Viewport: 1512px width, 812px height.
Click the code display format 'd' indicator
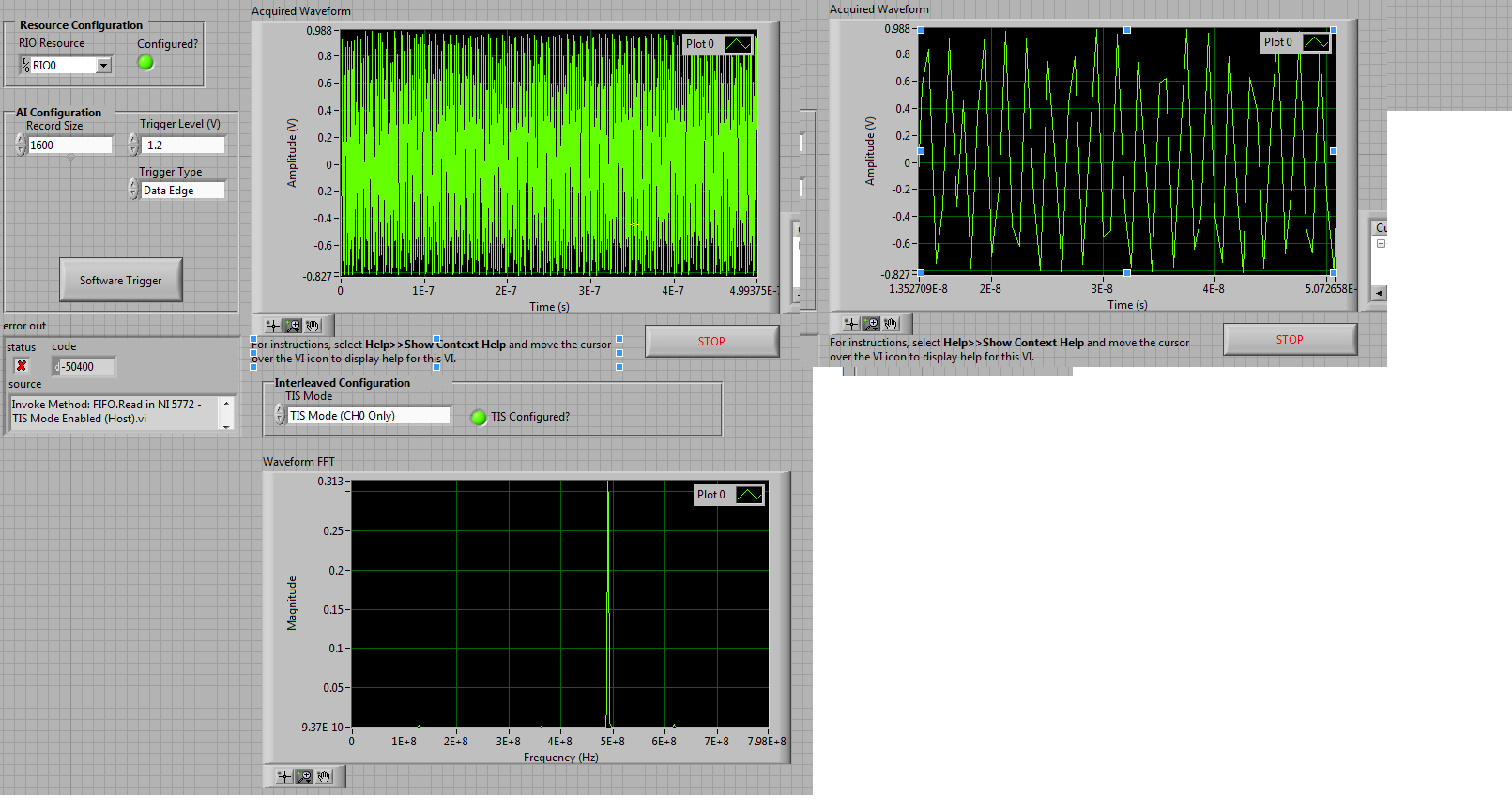[56, 367]
